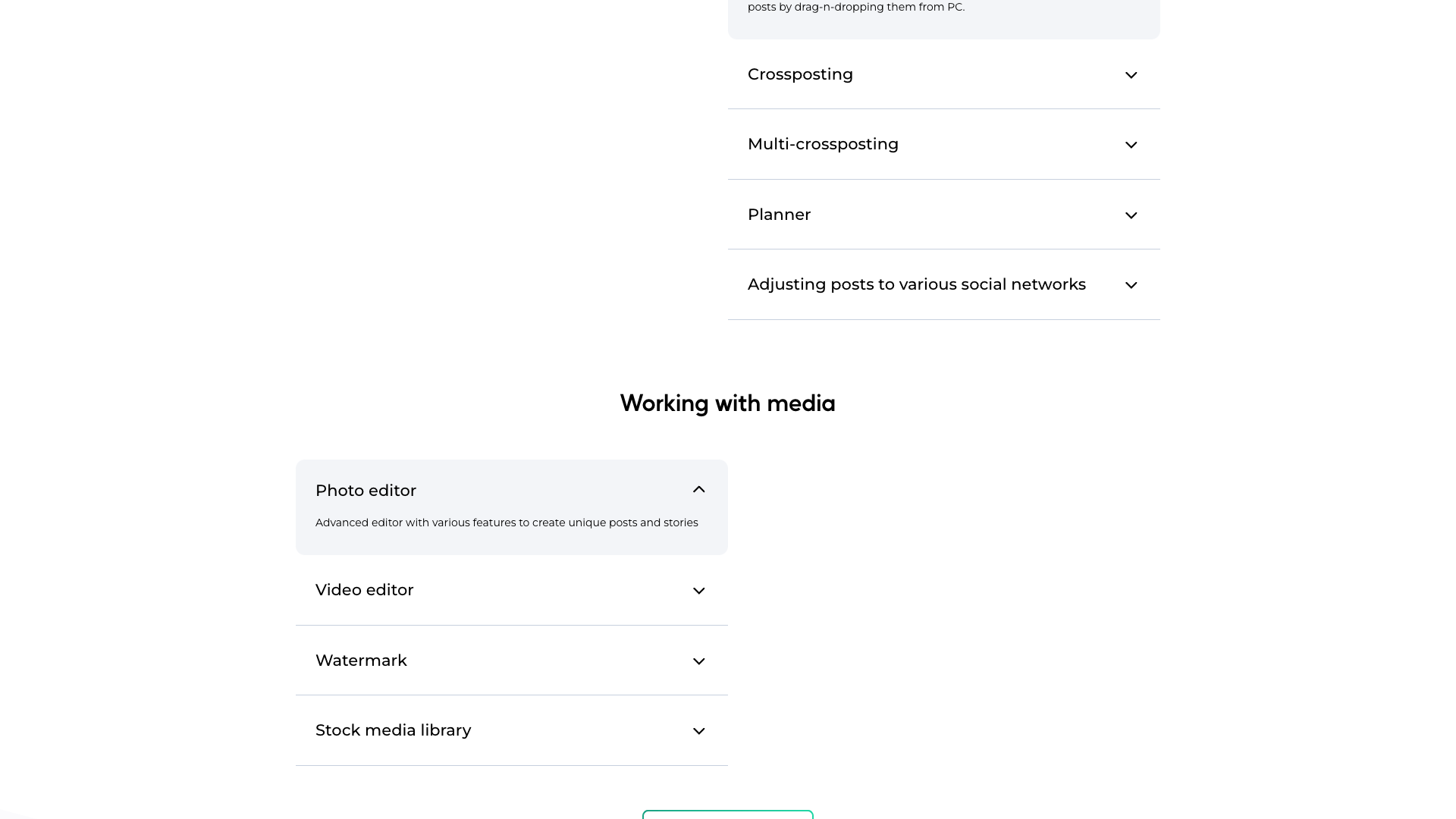Screen dimensions: 1456x819
Task: Click the Watermark dropdown arrow
Action: pyautogui.click(x=698, y=661)
